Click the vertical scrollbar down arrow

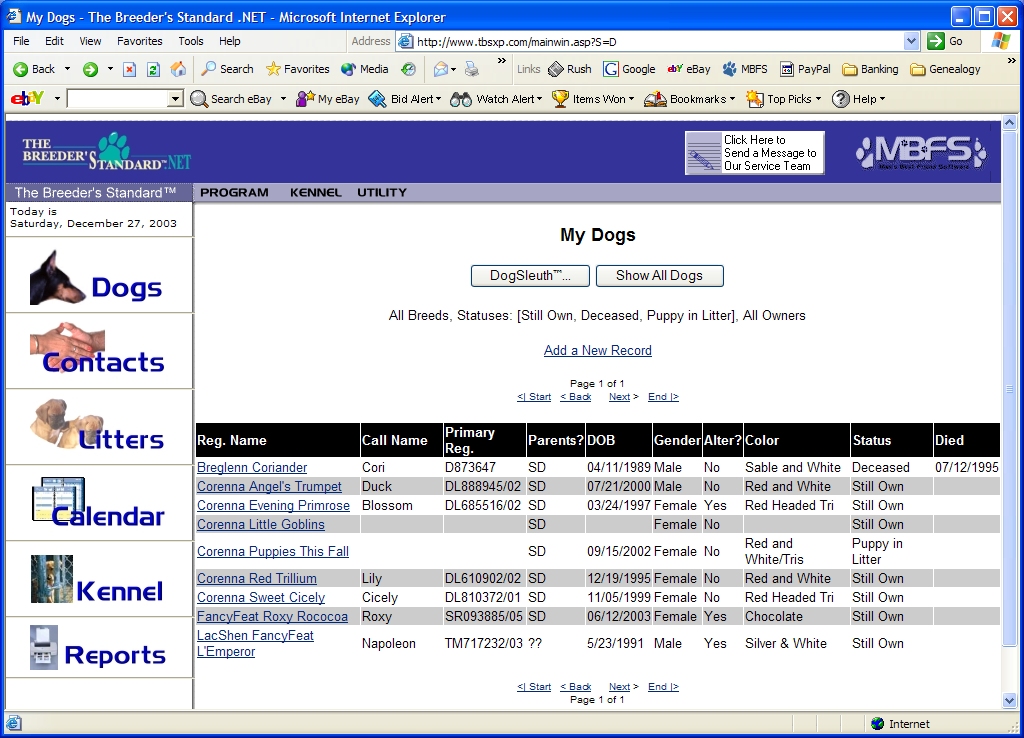click(x=1009, y=701)
